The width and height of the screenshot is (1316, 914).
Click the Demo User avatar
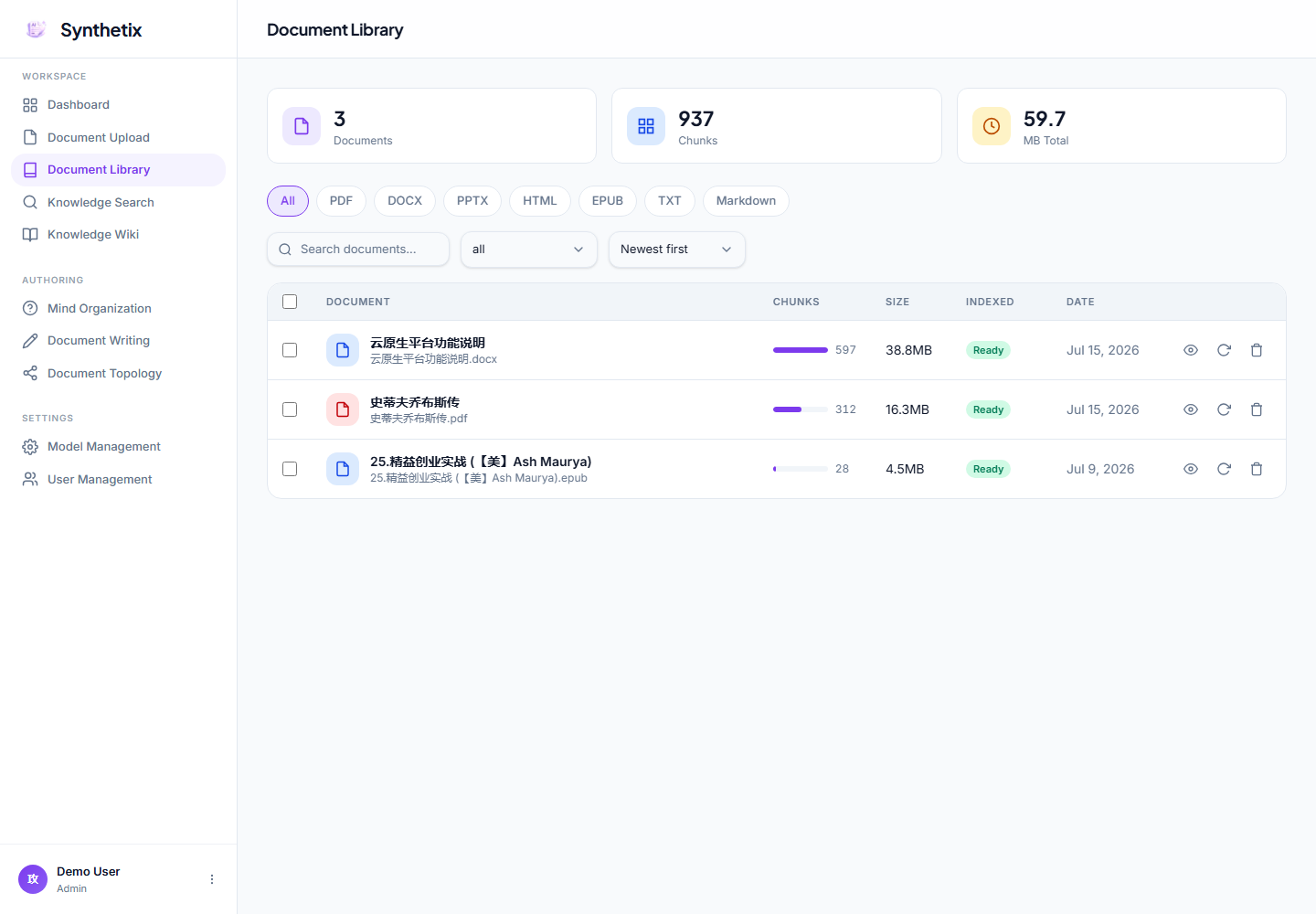point(33,879)
